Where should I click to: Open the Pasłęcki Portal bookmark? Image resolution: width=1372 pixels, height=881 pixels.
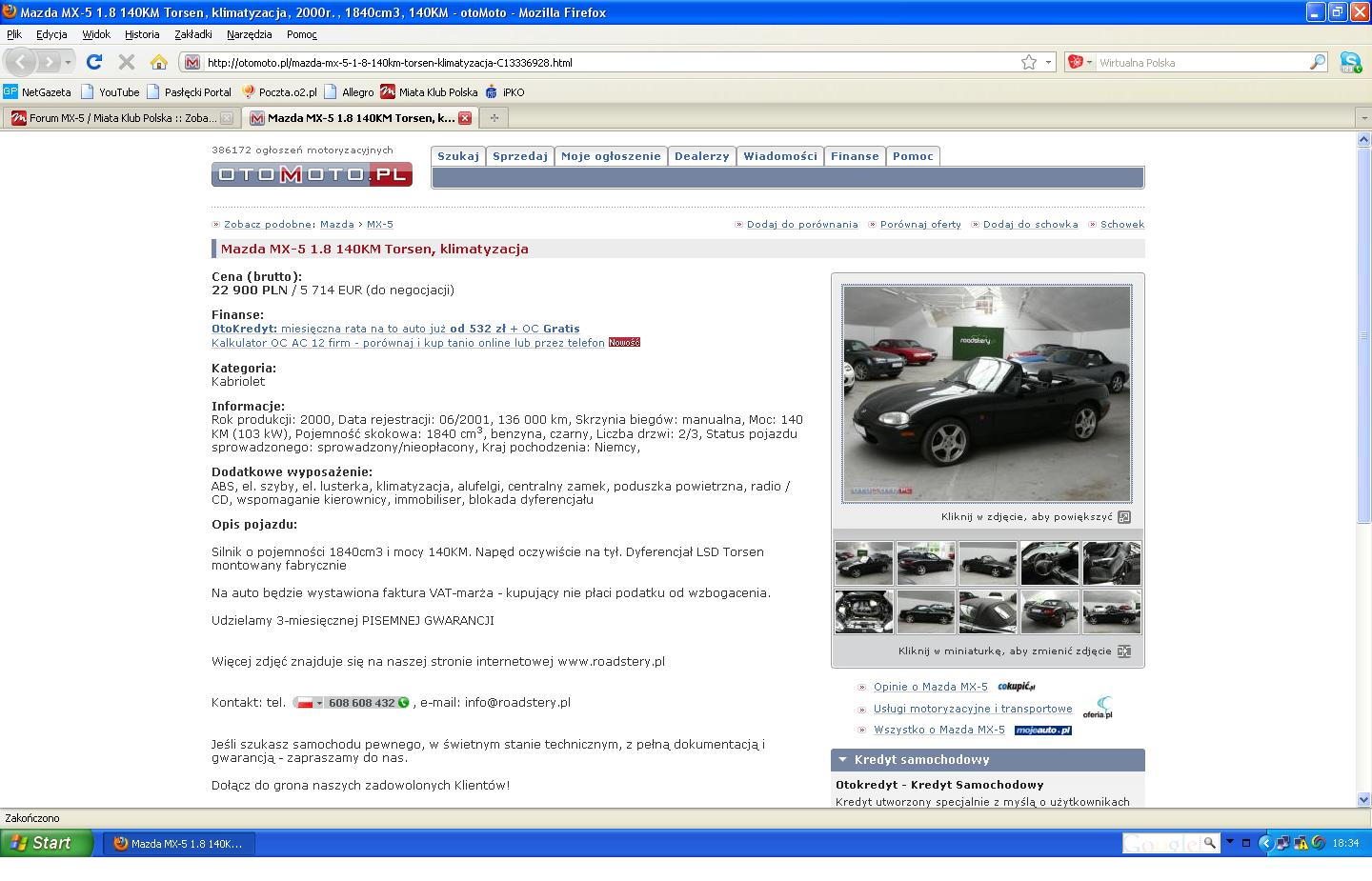(x=190, y=92)
